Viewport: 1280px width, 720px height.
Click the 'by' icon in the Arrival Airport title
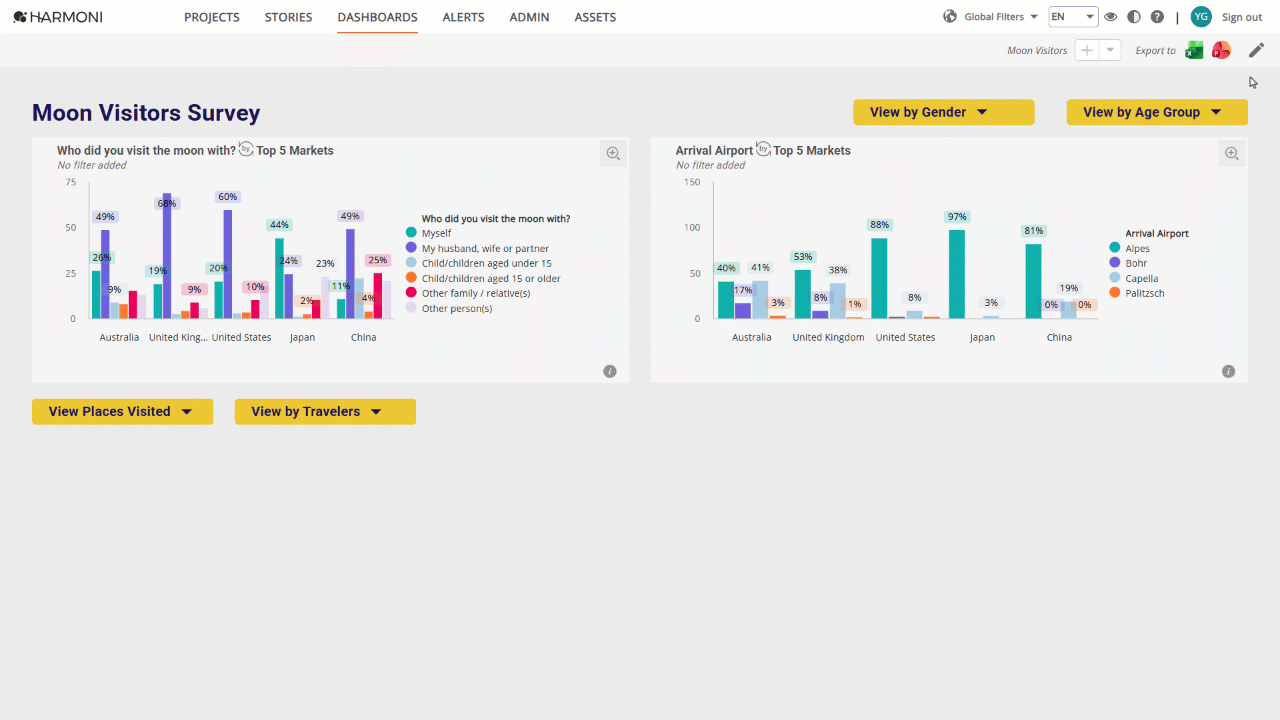click(x=763, y=149)
